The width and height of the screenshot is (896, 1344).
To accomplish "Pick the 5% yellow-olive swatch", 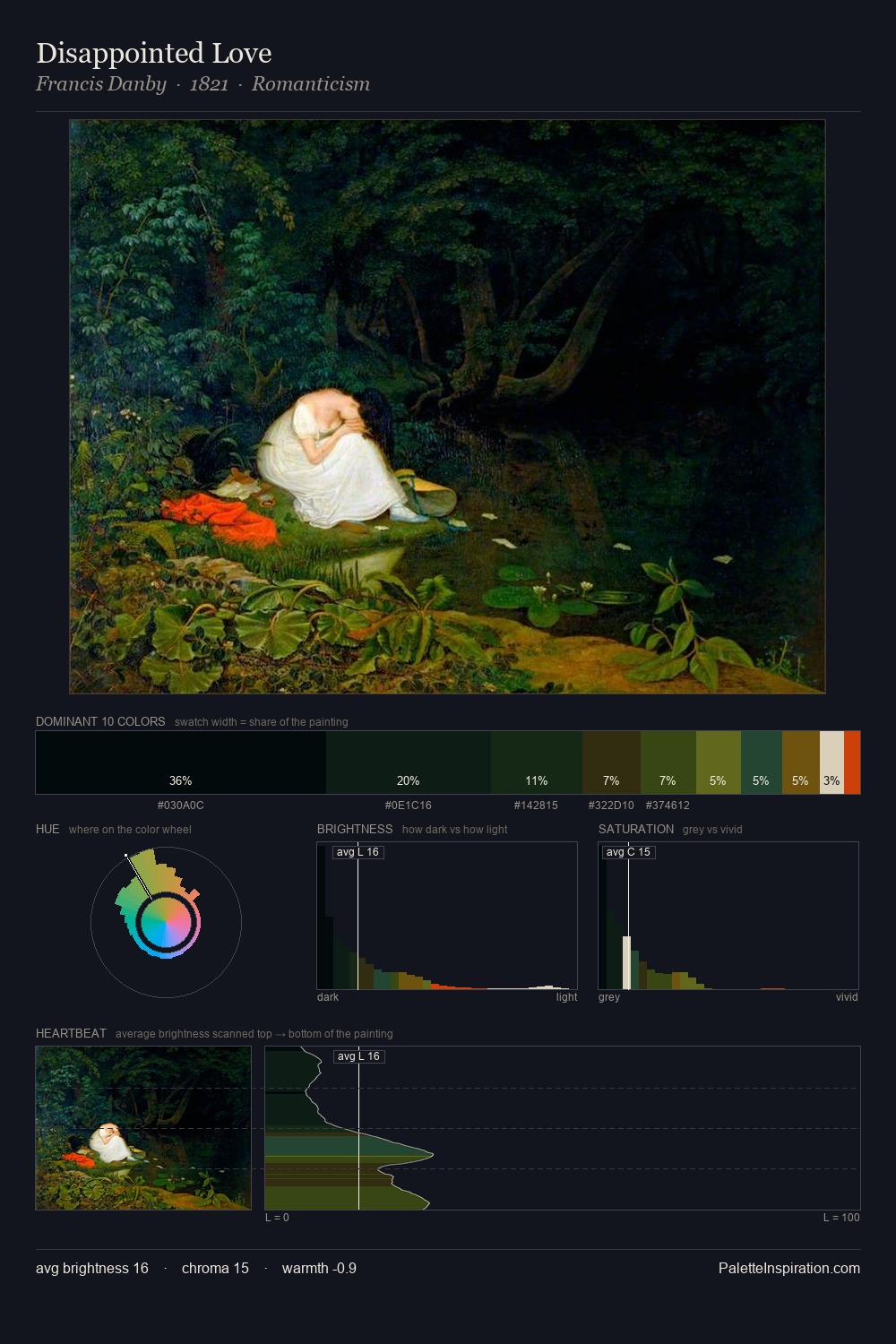I will [x=719, y=762].
